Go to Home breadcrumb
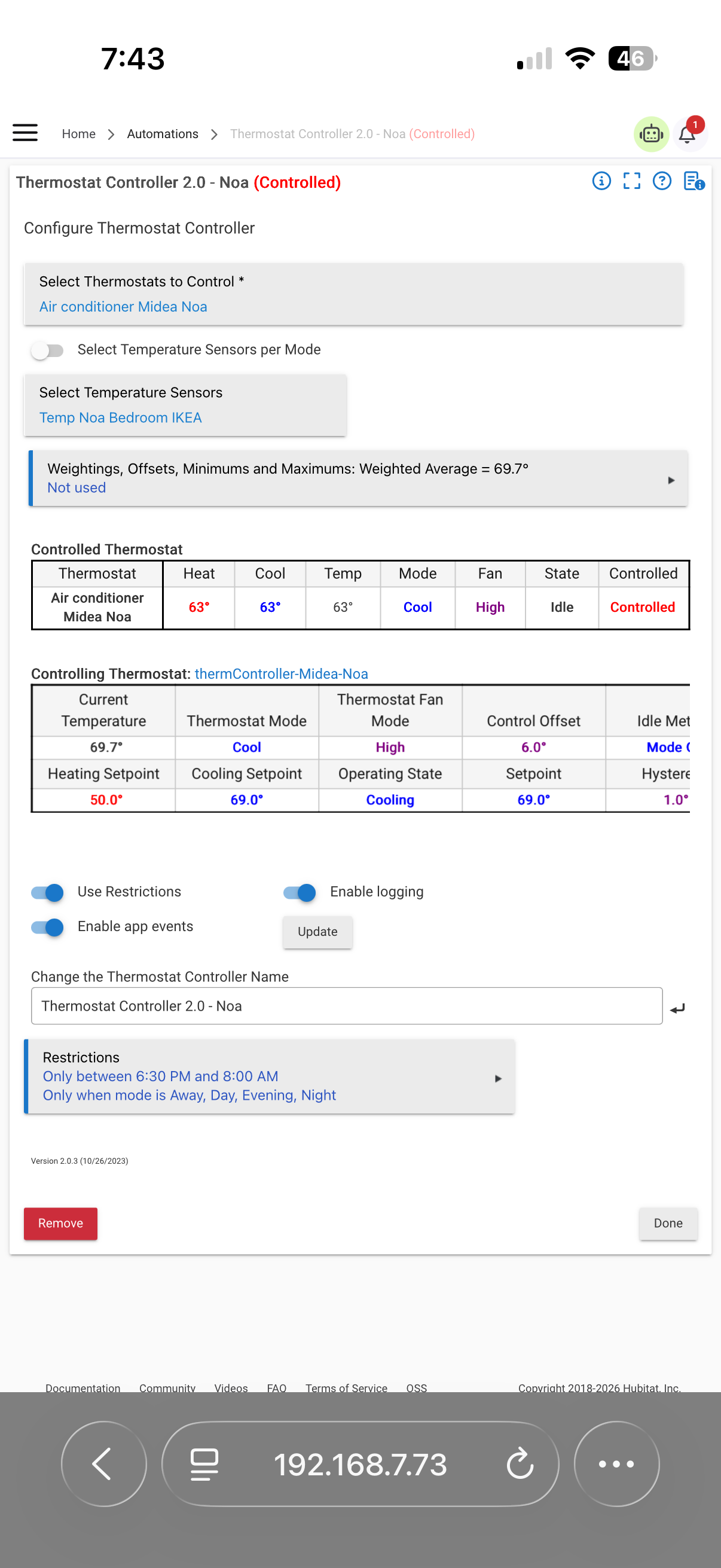Screen dimensions: 721x1568 point(78,134)
